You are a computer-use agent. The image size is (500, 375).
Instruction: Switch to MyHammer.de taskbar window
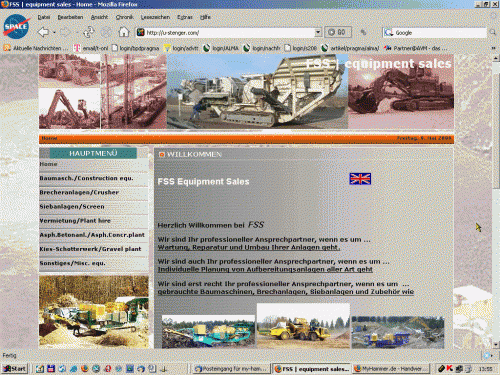point(391,369)
